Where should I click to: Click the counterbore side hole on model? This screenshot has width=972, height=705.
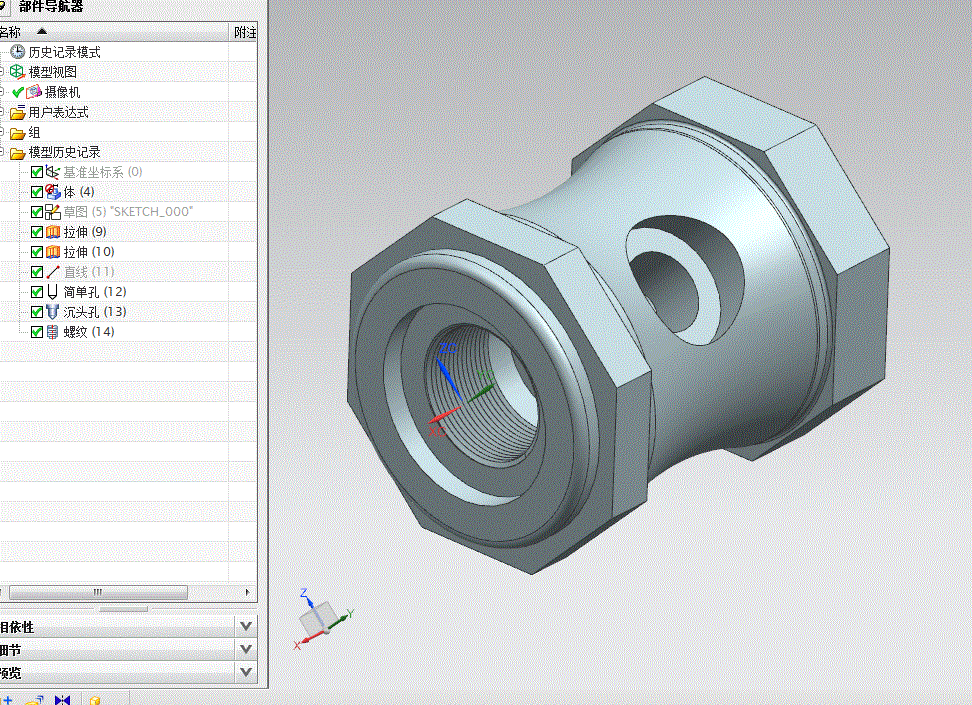(x=684, y=280)
